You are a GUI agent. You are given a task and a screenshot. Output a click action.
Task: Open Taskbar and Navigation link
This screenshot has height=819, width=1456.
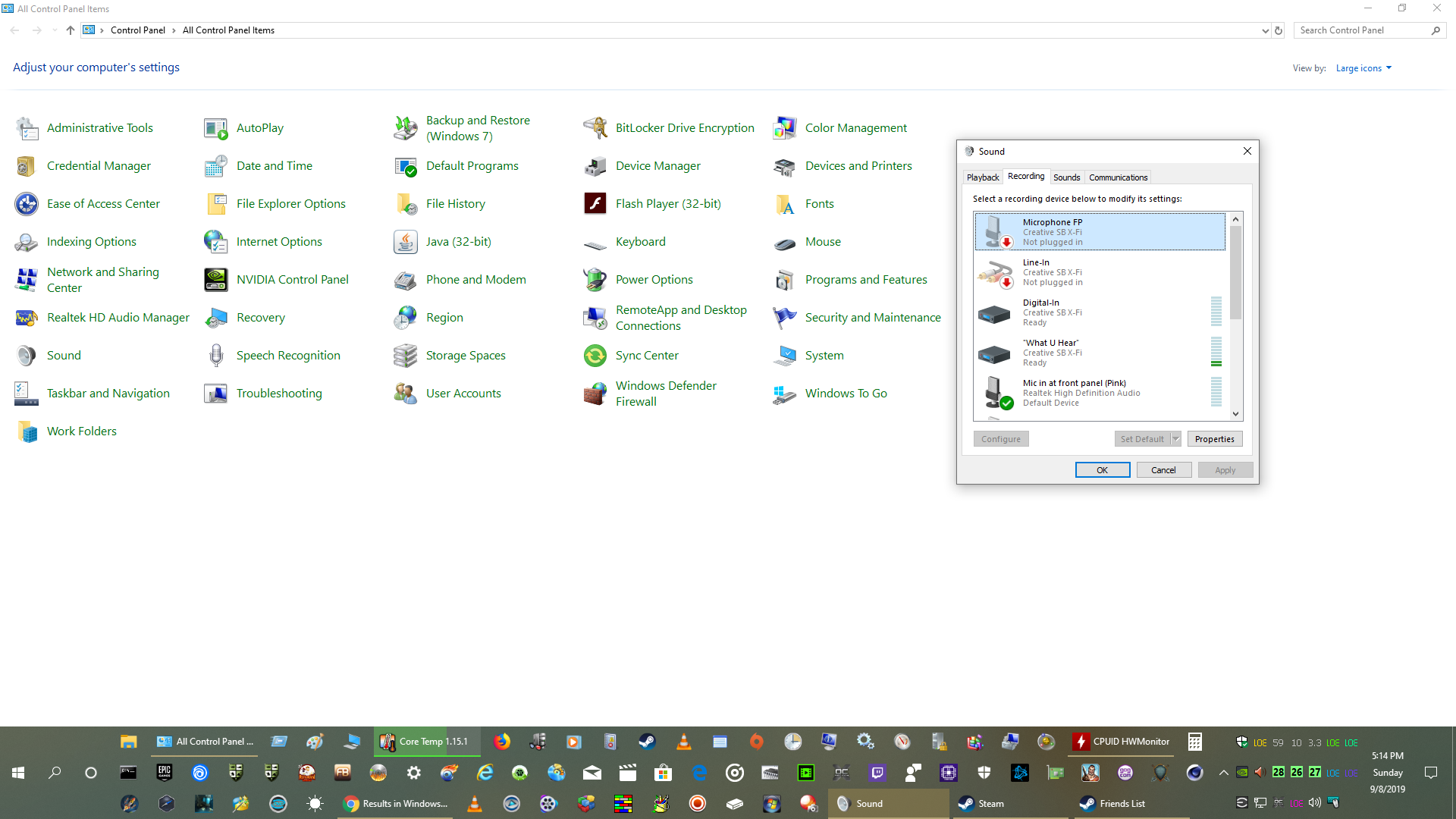click(108, 394)
